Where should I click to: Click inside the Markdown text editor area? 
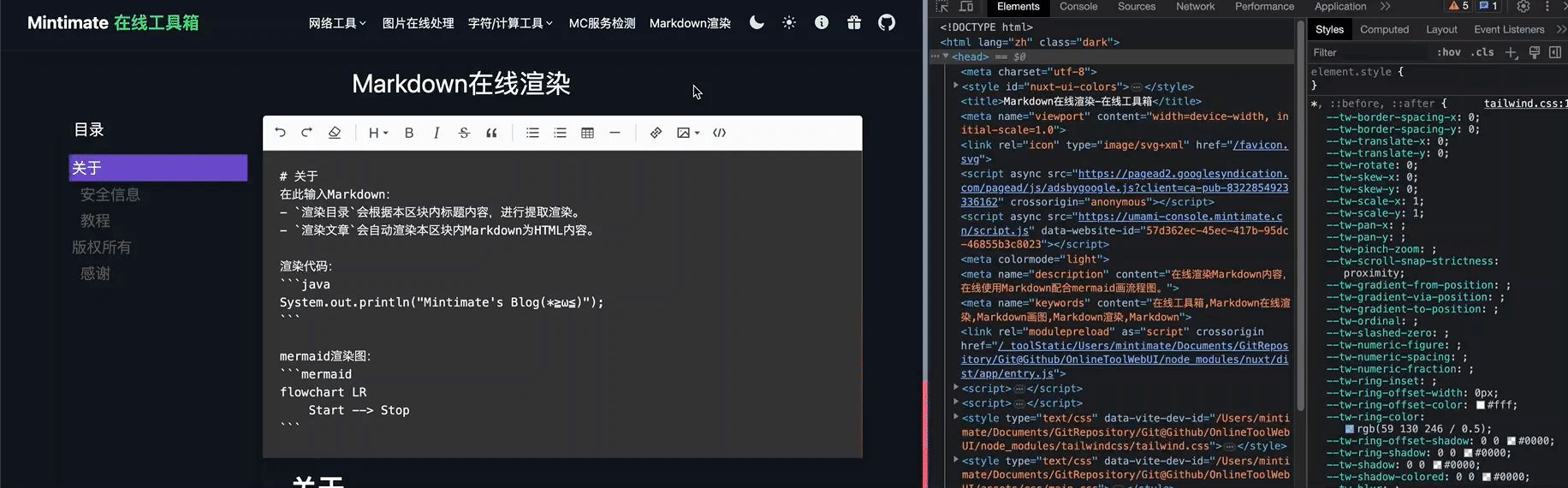pos(562,304)
